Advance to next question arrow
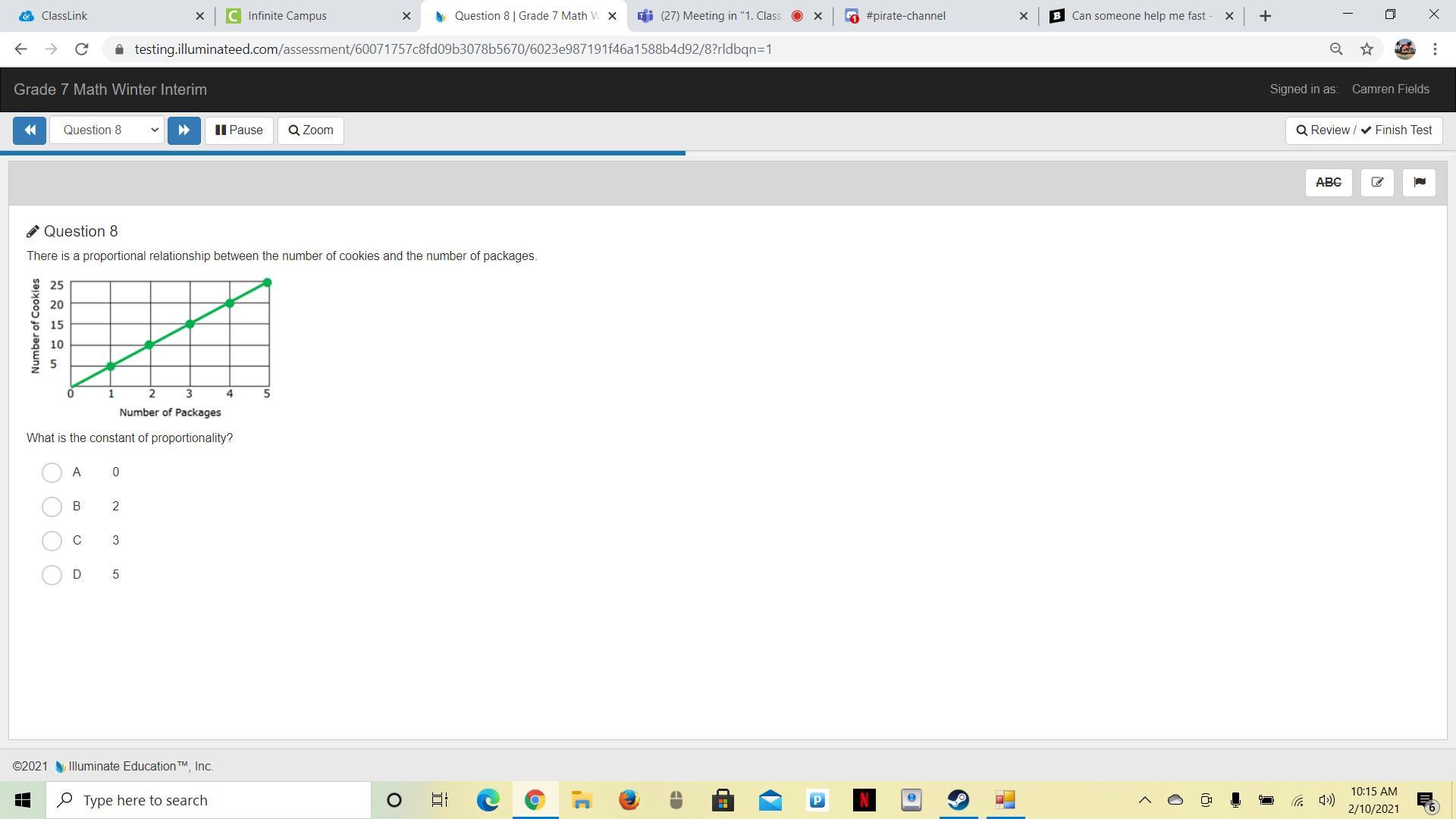 point(184,130)
